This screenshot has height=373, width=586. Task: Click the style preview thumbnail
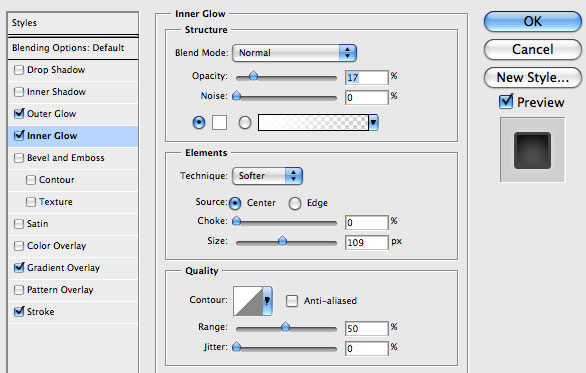click(533, 150)
